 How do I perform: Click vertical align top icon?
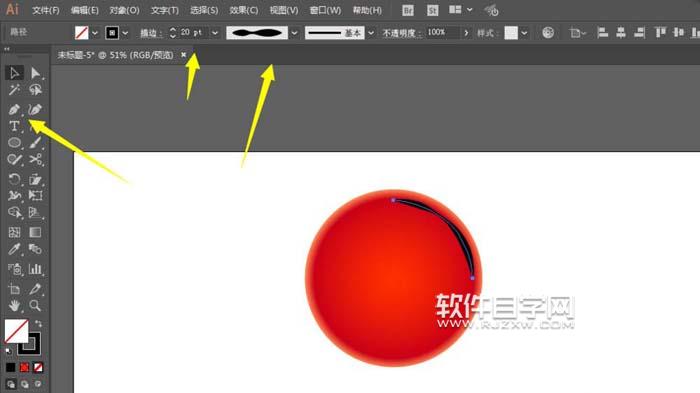(660, 33)
